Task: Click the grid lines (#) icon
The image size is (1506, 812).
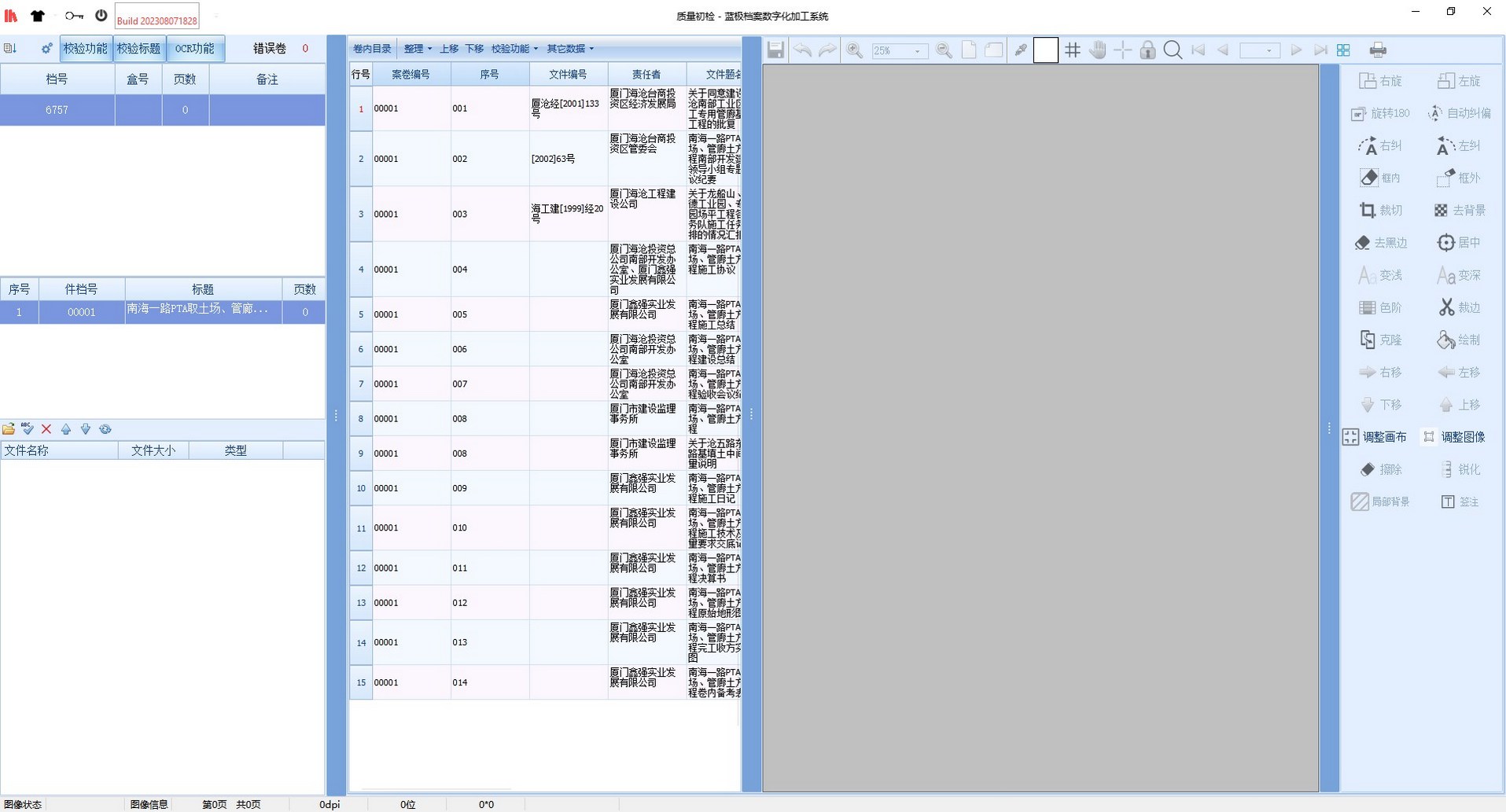Action: [x=1072, y=50]
